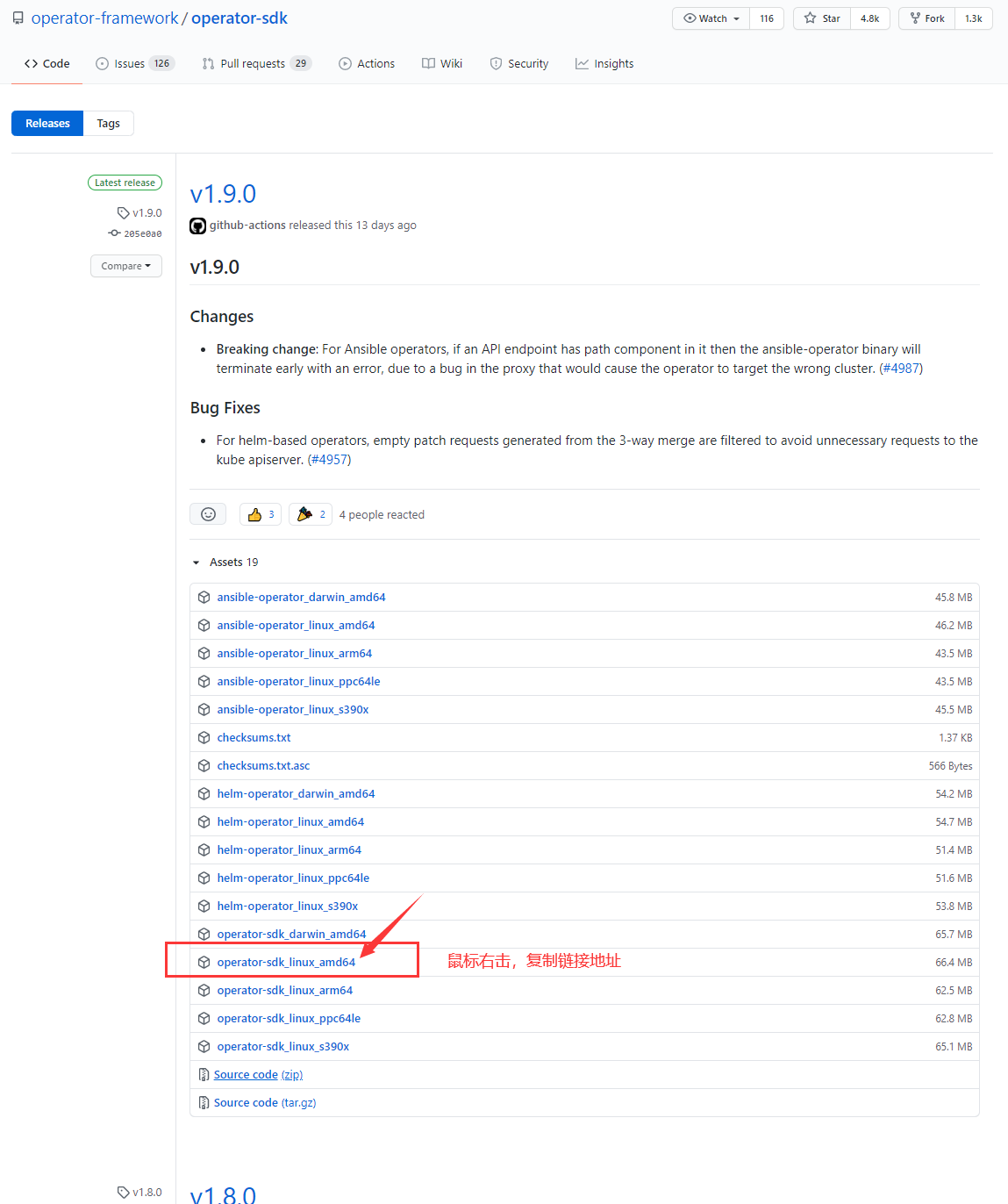The width and height of the screenshot is (1008, 1204).
Task: View the 4.8k stargazers count
Action: [870, 18]
